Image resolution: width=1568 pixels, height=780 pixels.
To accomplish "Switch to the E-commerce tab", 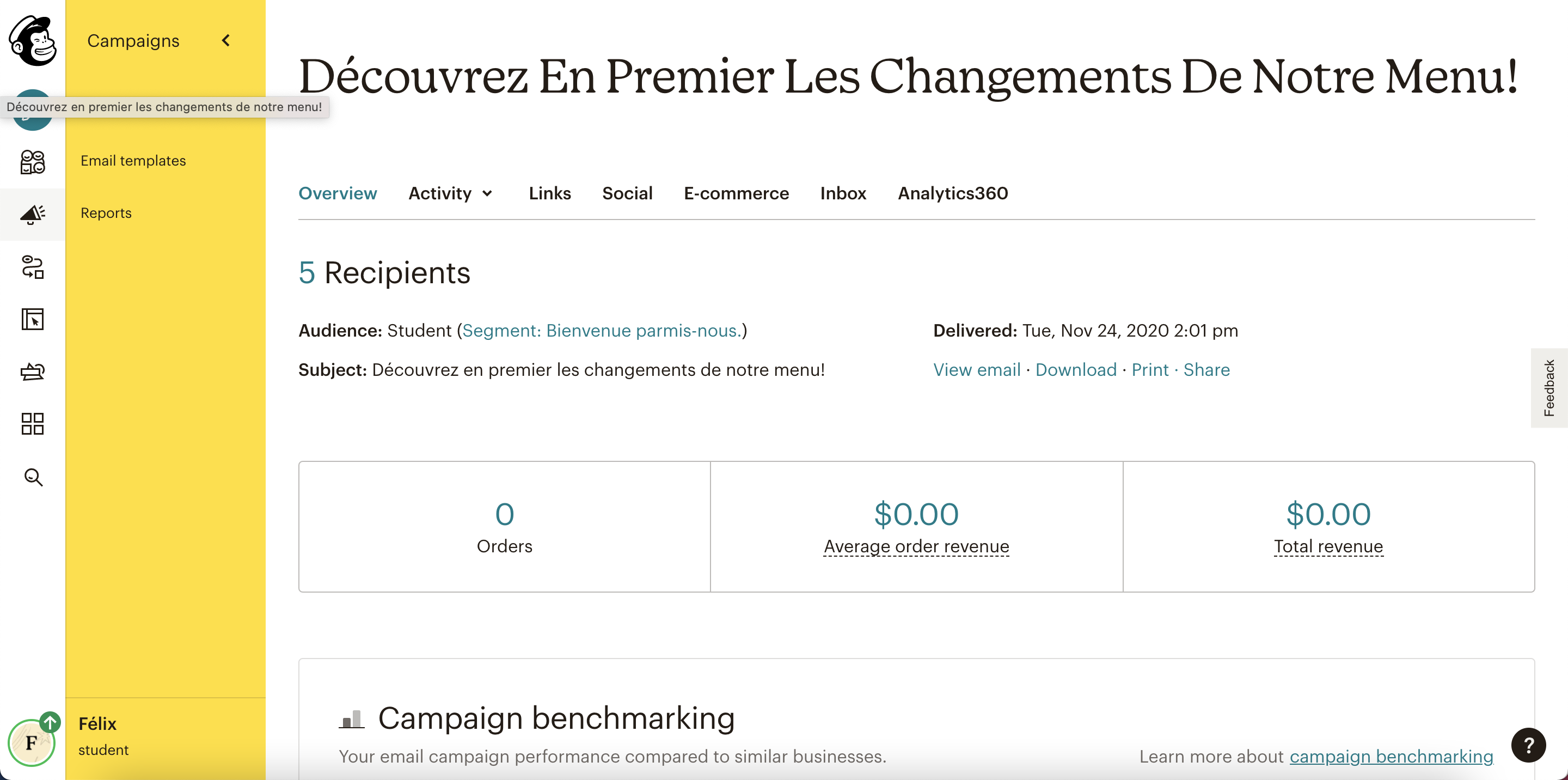I will point(736,193).
